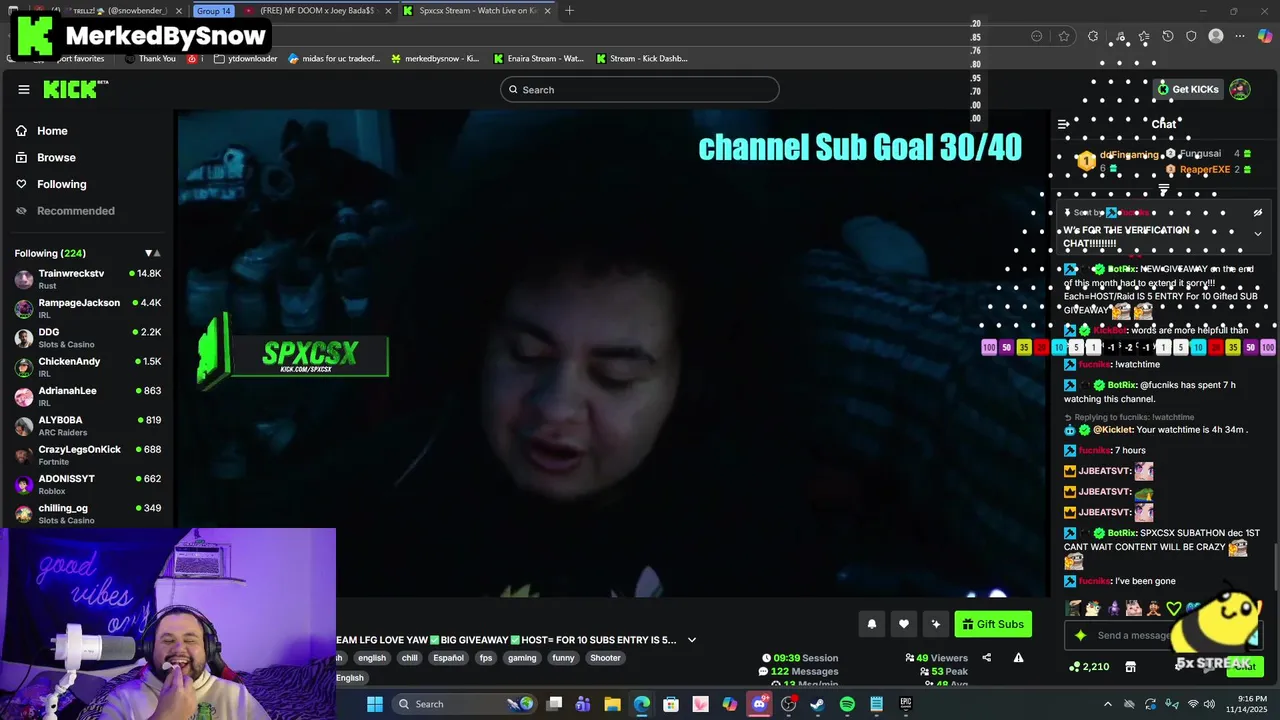Open the ytdownloader bookmark
The height and width of the screenshot is (720, 1280).
click(245, 59)
